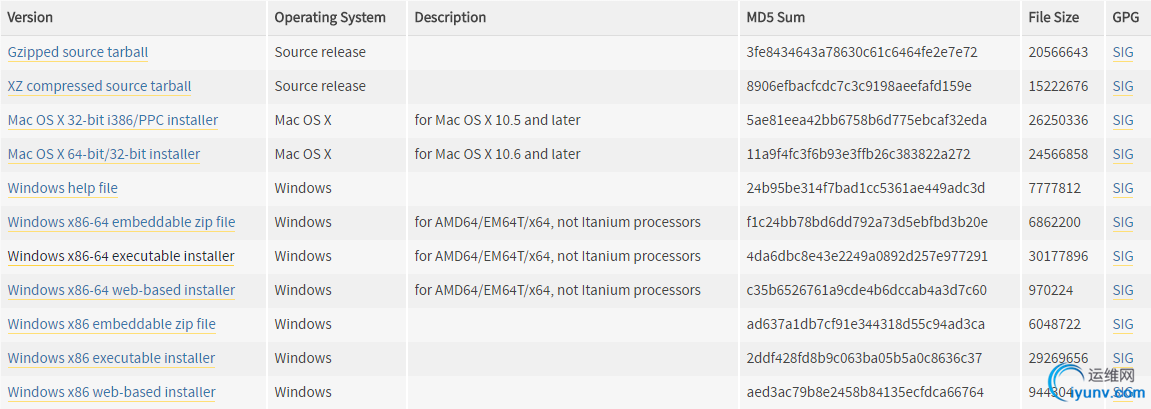Click Mac OS X 32-bit i386/PPC installer
Image resolution: width=1151 pixels, height=409 pixels.
pyautogui.click(x=113, y=120)
